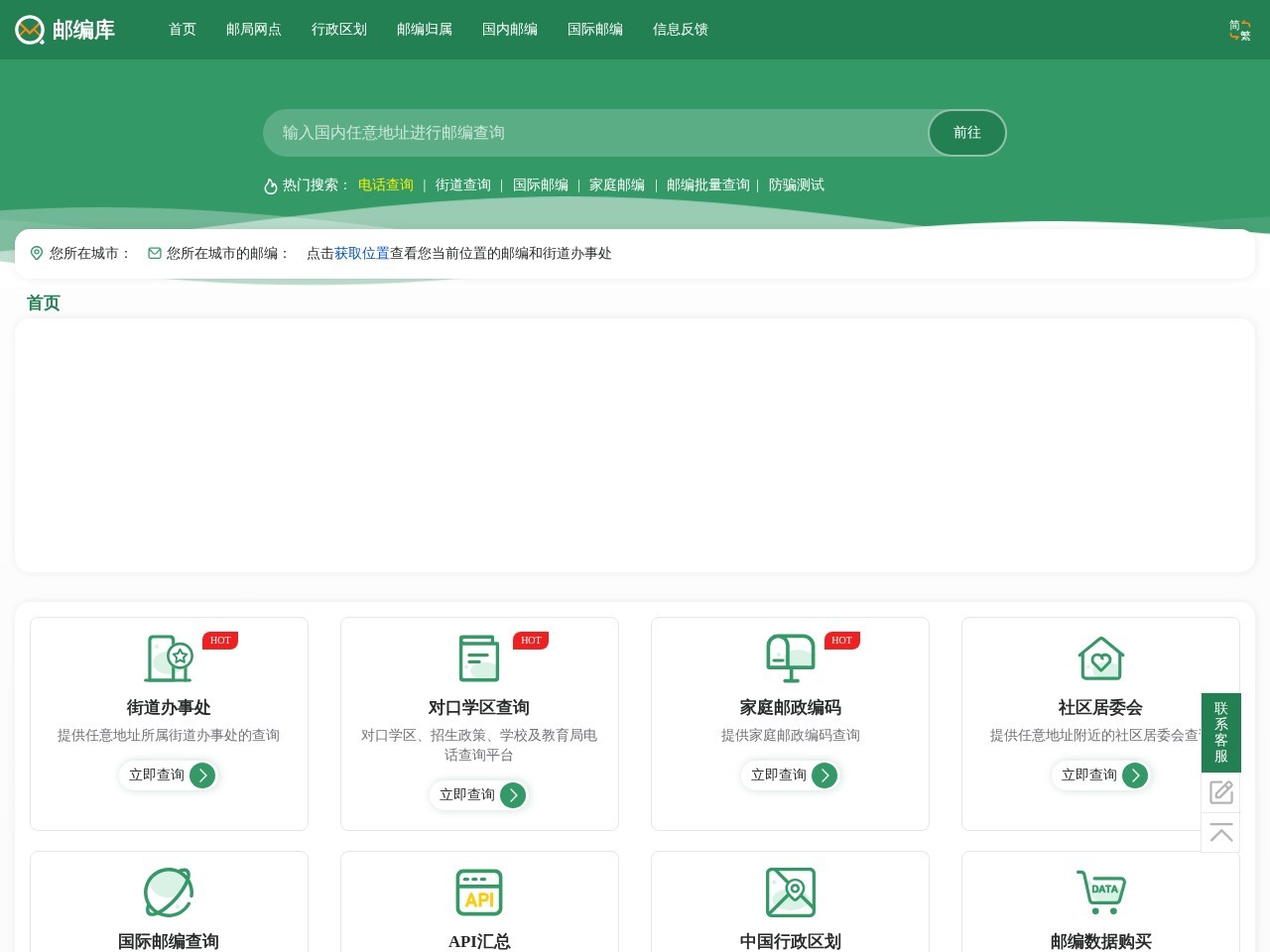Open the 行政区划 menu
The height and width of the screenshot is (952, 1270).
[x=339, y=30]
